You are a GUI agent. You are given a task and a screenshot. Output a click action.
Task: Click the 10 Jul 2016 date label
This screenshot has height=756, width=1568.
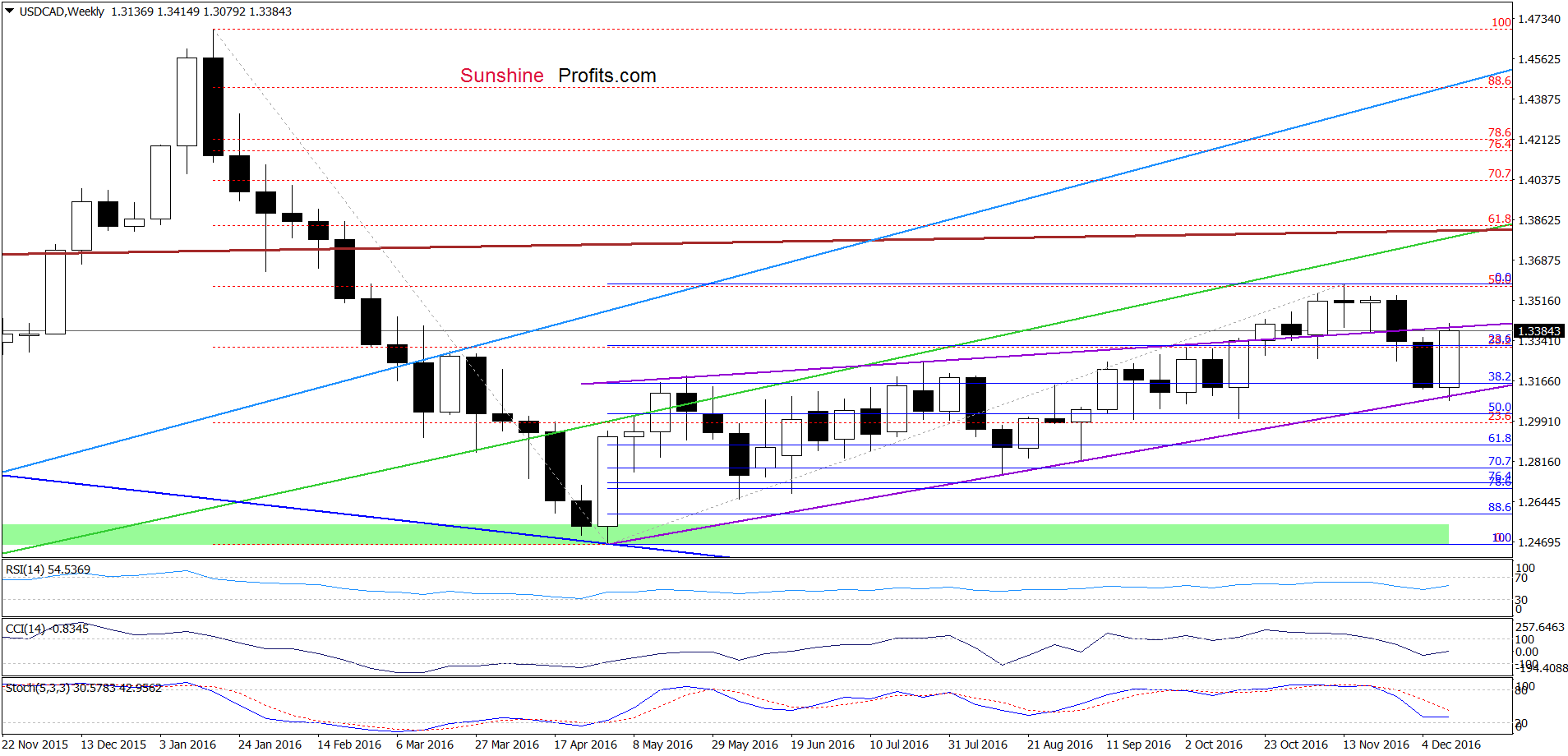pyautogui.click(x=899, y=744)
